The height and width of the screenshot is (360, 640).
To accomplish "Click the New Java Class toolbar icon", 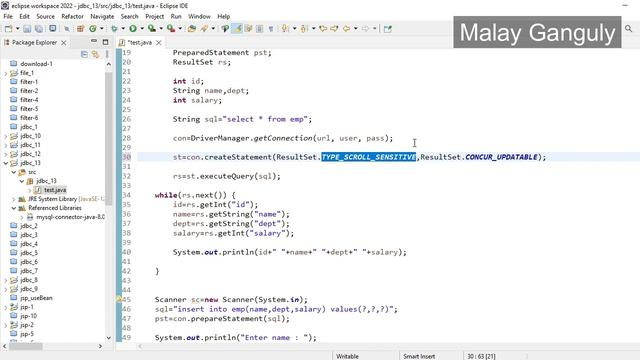I will coord(93,29).
